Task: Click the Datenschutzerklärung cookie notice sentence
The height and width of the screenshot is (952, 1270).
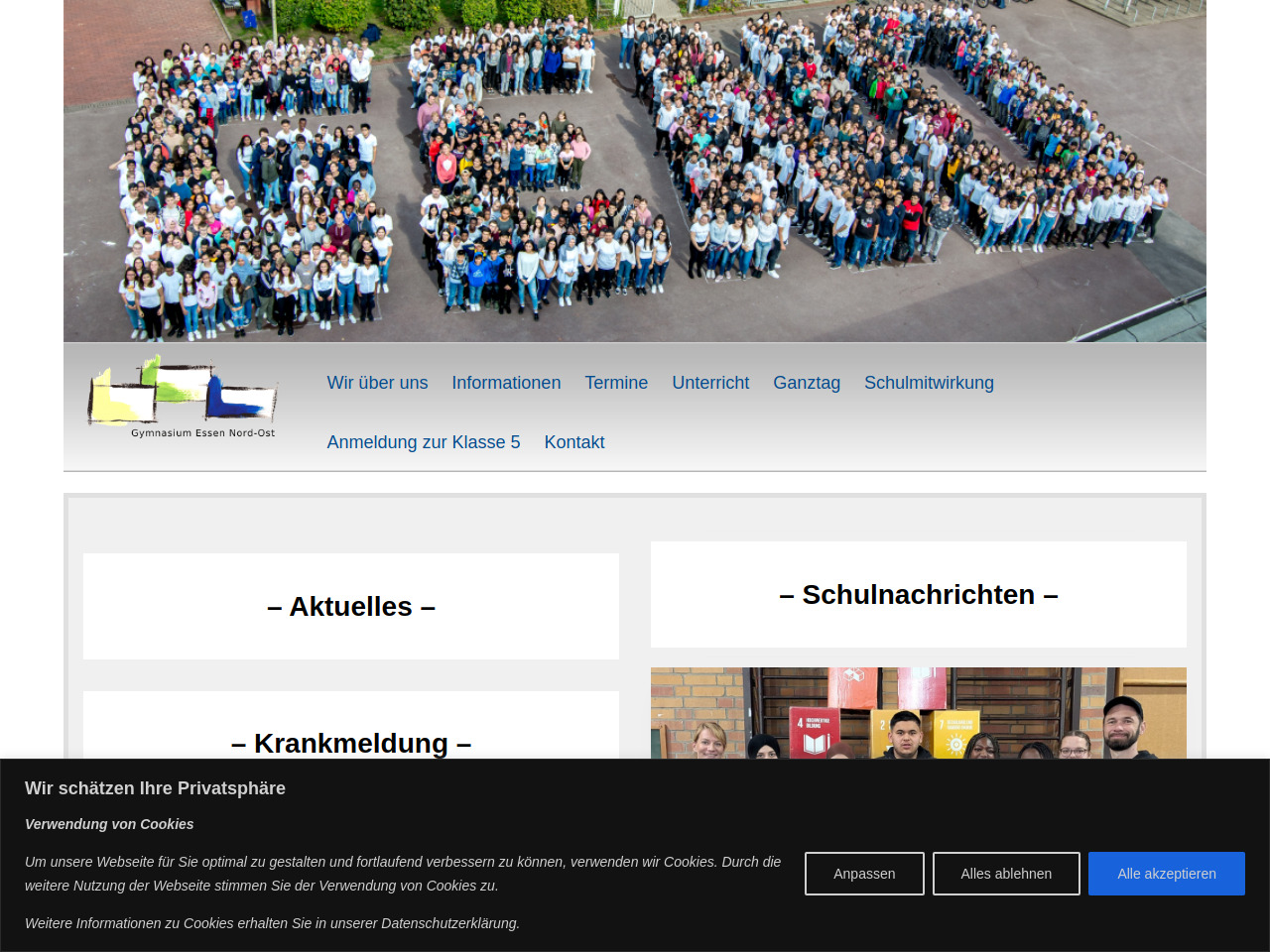Action: 272,923
